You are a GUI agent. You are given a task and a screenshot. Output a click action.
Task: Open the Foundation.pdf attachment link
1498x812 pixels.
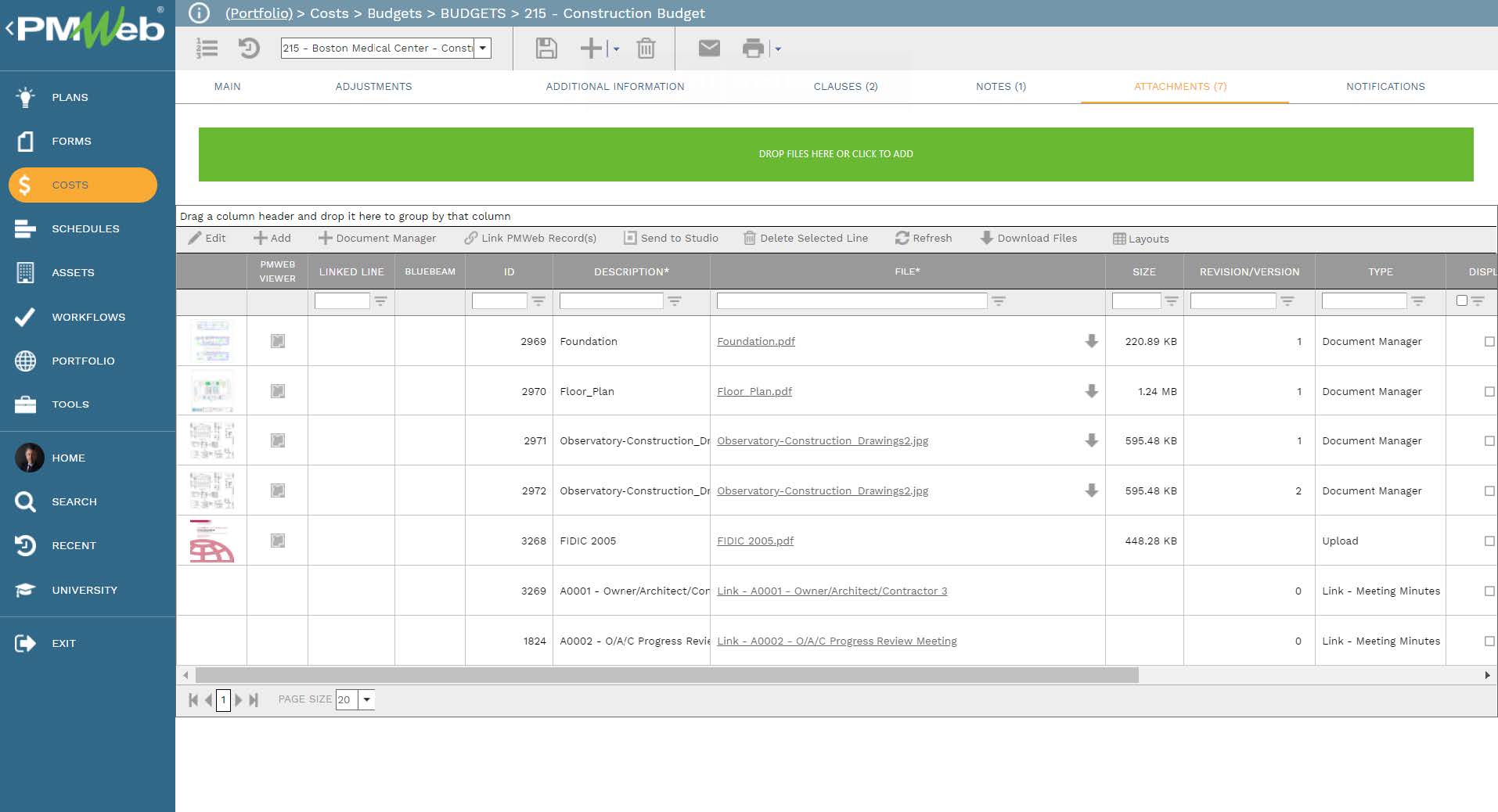pyautogui.click(x=755, y=341)
